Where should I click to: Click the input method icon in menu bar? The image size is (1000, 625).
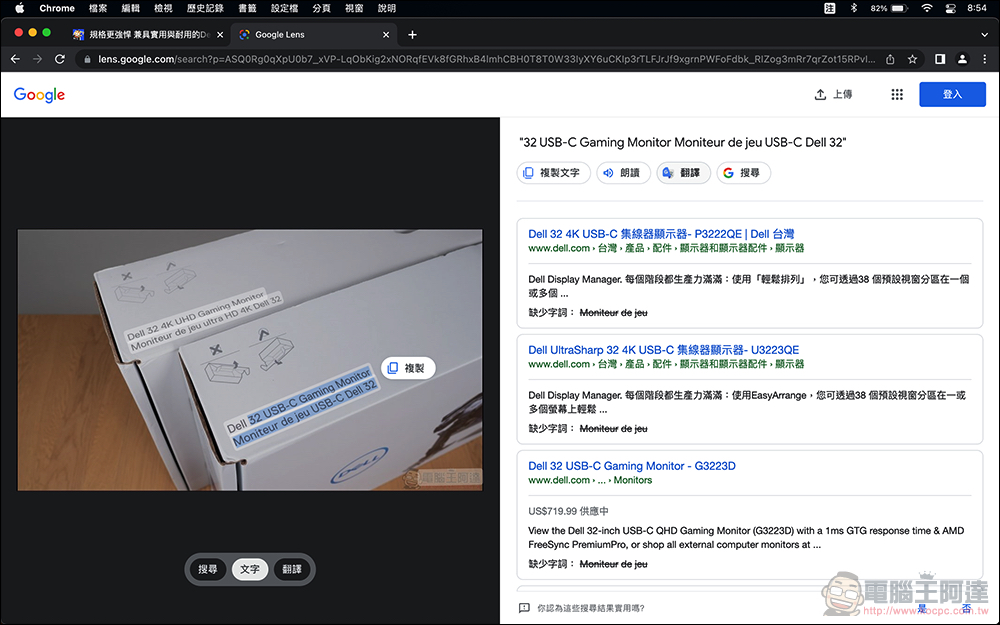click(829, 8)
